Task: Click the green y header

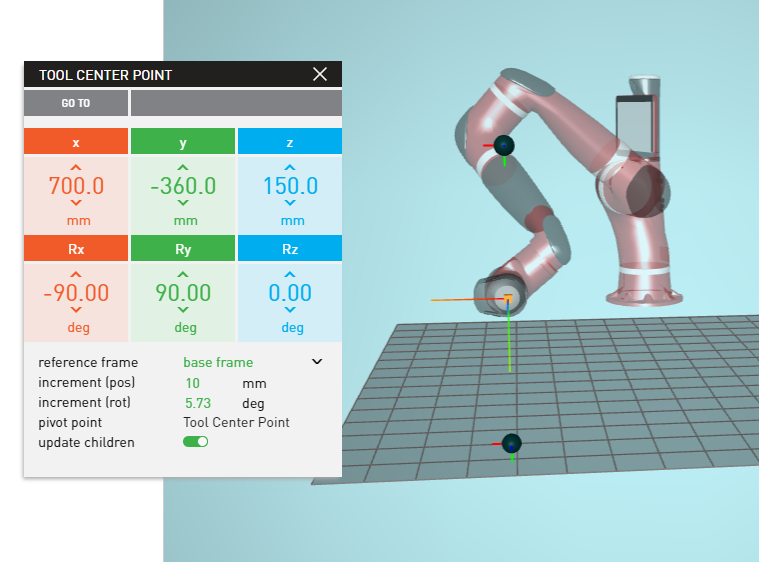Action: [x=183, y=141]
